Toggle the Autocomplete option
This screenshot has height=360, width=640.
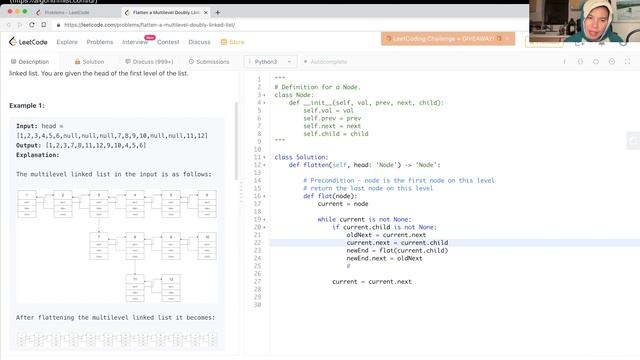pyautogui.click(x=325, y=62)
